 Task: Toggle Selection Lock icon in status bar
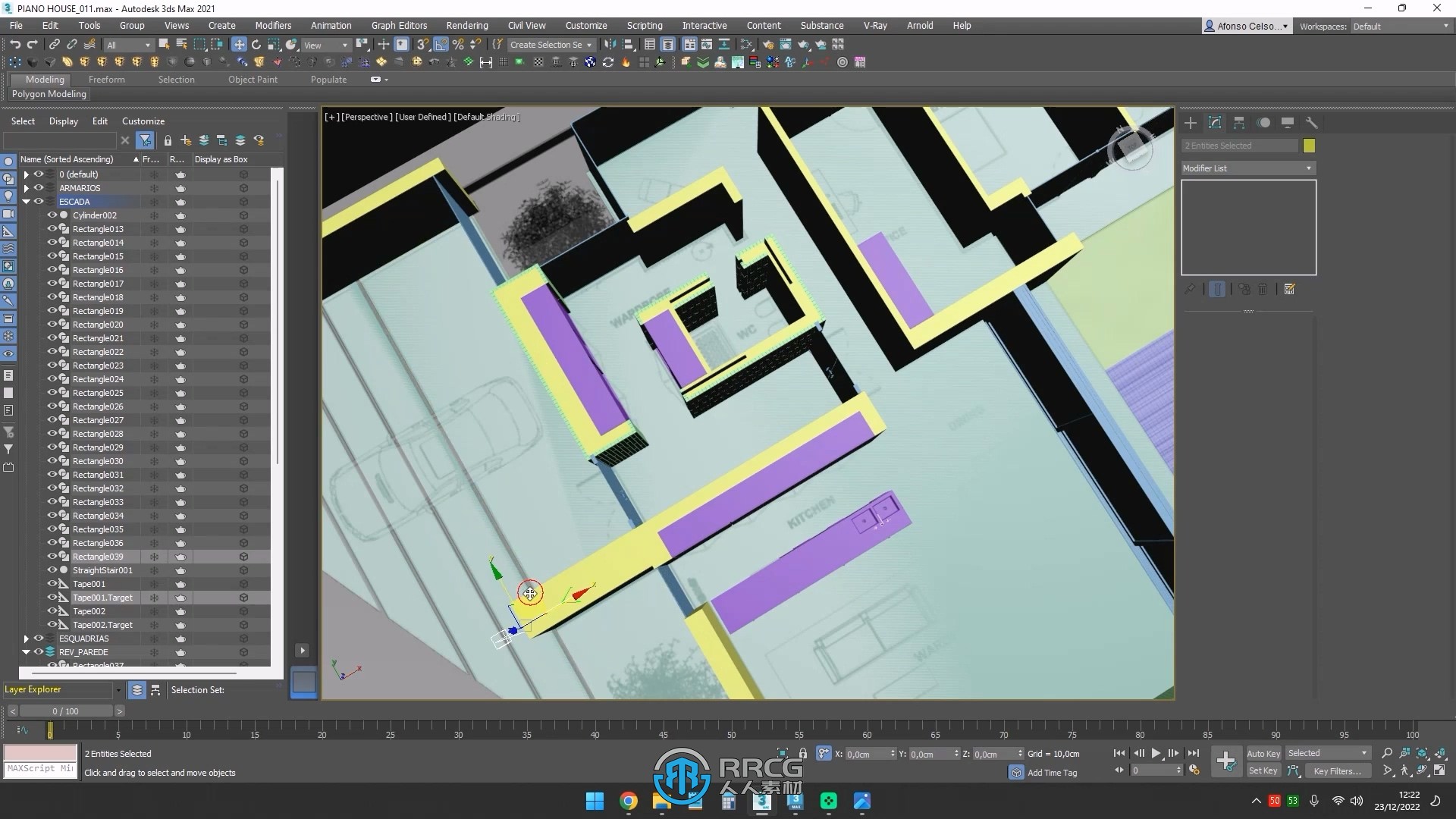pyautogui.click(x=803, y=753)
